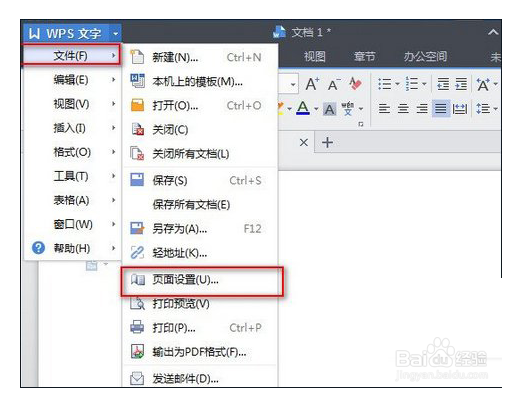Apply distributed alignment

click(x=460, y=109)
